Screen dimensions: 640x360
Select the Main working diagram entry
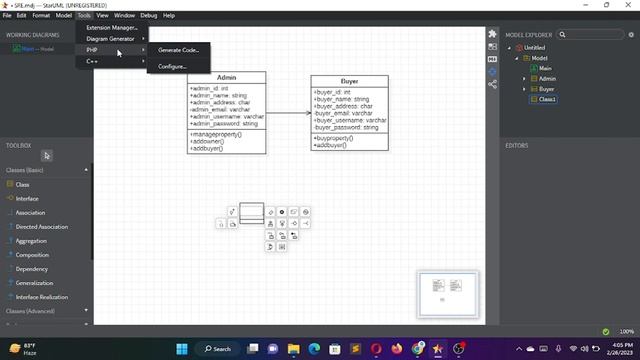[33, 49]
